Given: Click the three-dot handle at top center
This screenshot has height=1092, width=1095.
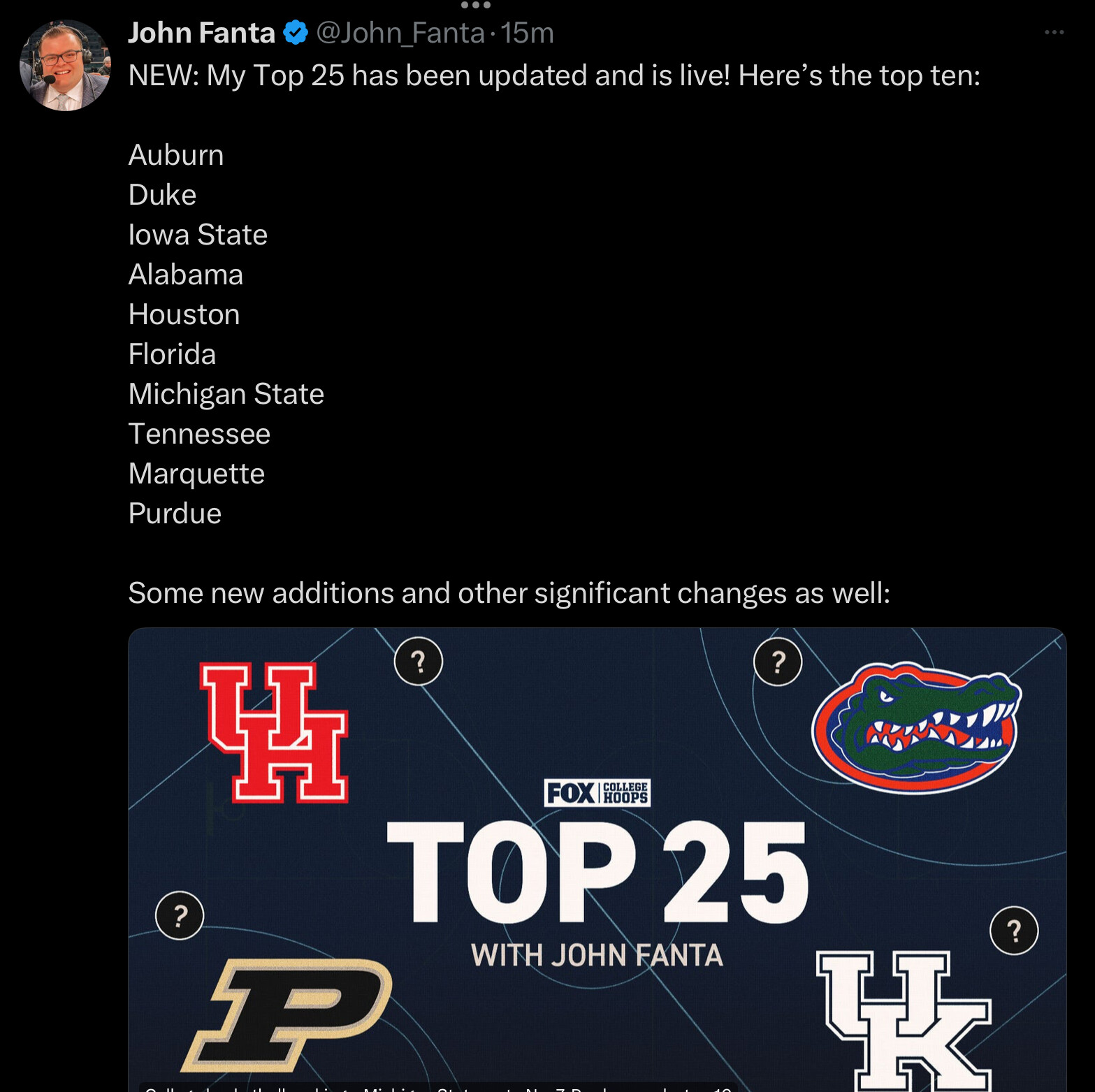Looking at the screenshot, I should point(476,5).
